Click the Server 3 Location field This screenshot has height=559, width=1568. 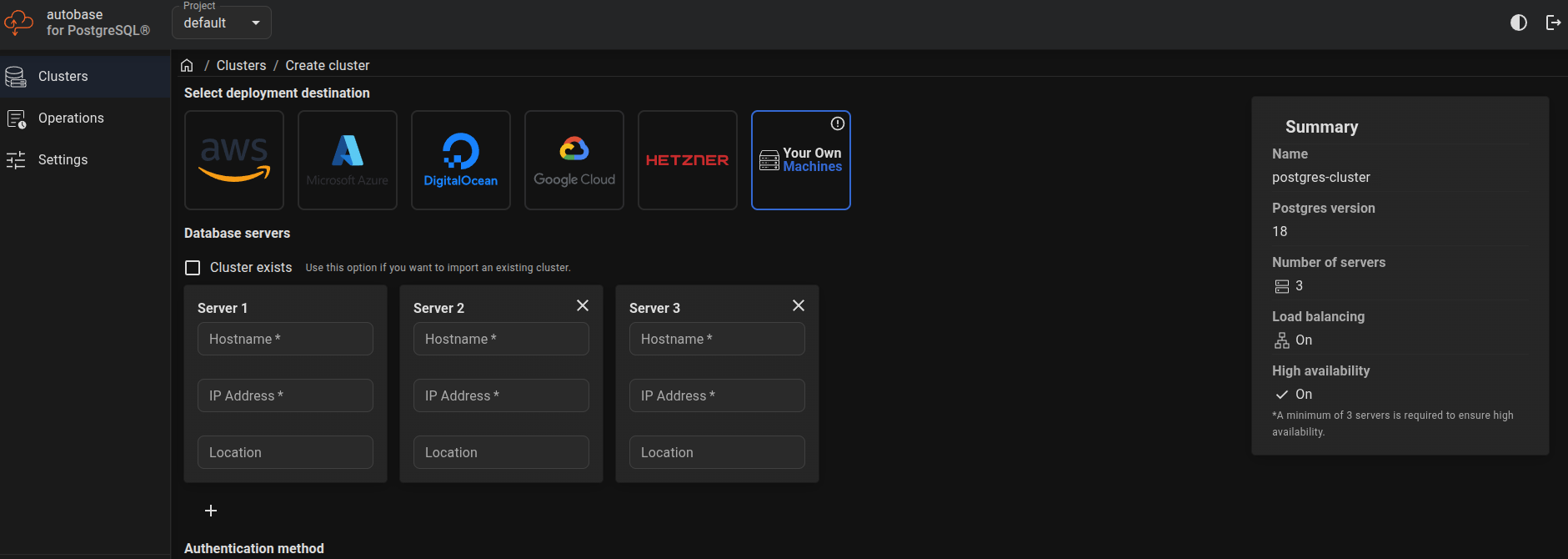[x=717, y=452]
